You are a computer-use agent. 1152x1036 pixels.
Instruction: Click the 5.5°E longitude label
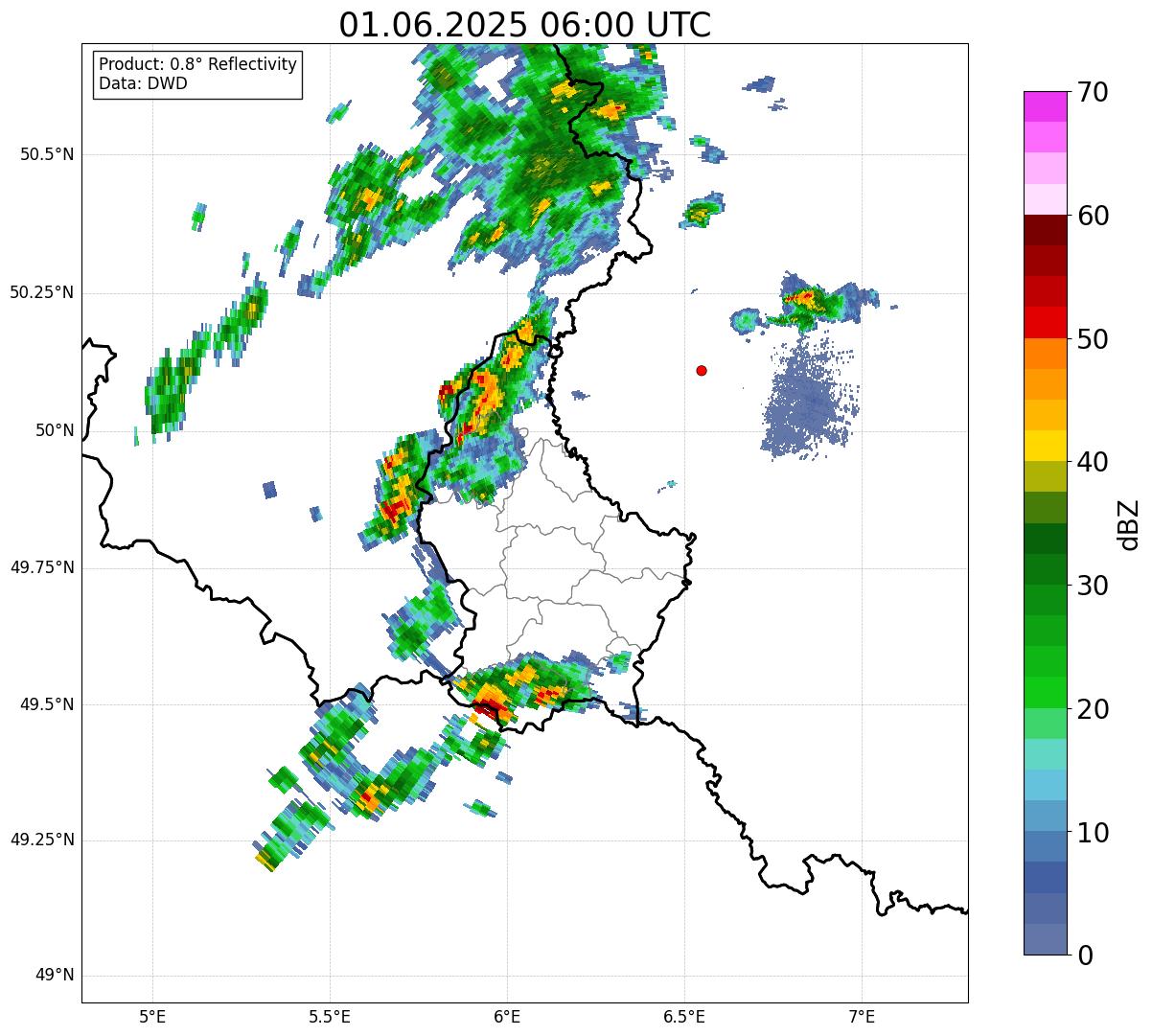[330, 1016]
